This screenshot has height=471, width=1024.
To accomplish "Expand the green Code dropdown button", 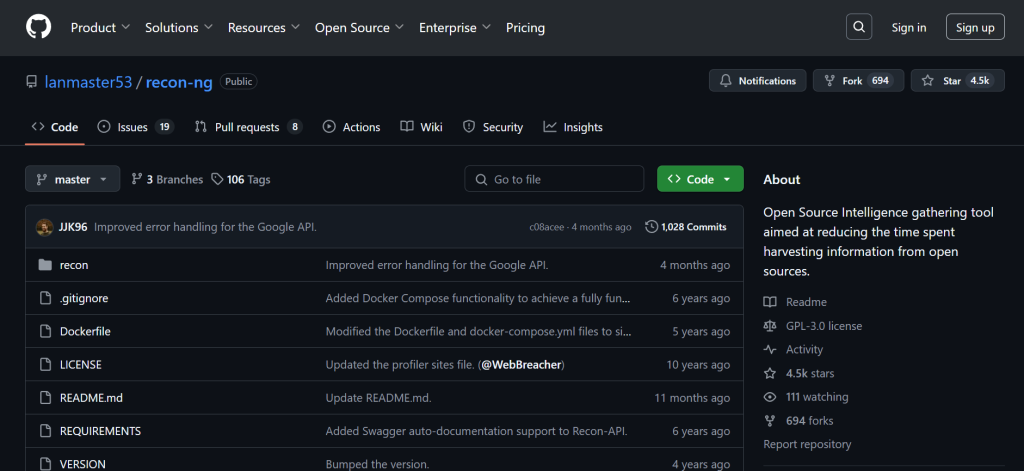I will (700, 180).
